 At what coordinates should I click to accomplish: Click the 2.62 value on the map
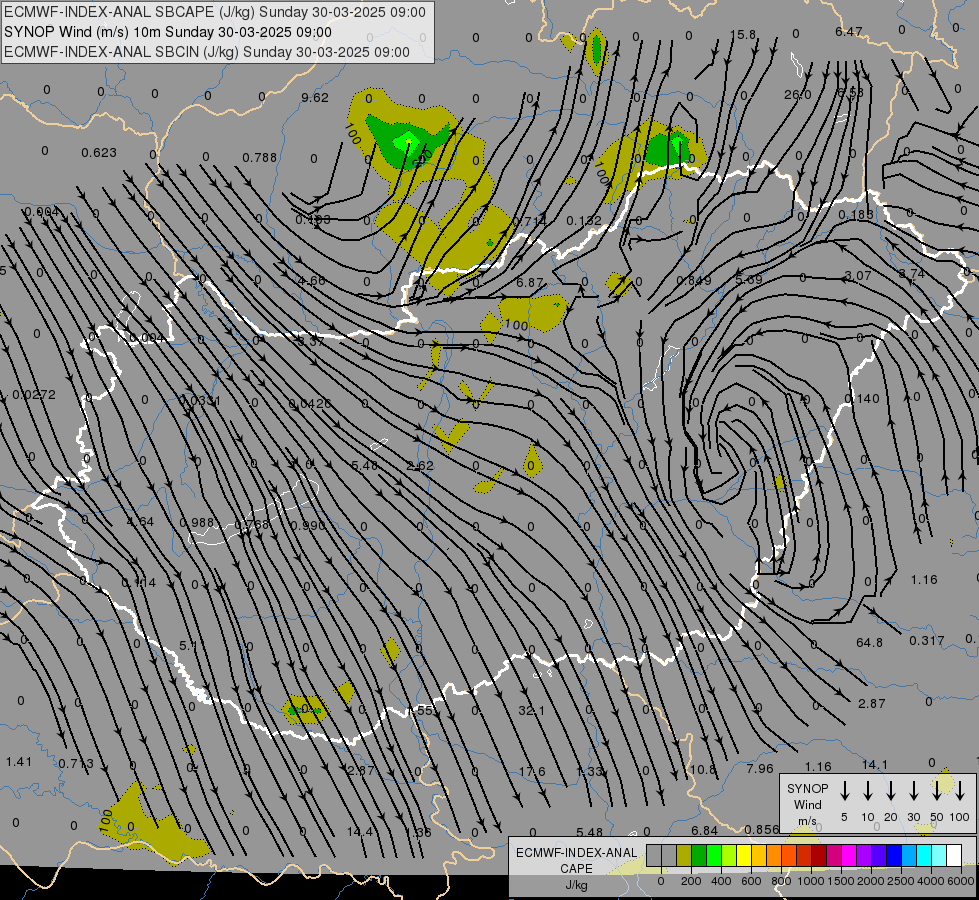[420, 465]
